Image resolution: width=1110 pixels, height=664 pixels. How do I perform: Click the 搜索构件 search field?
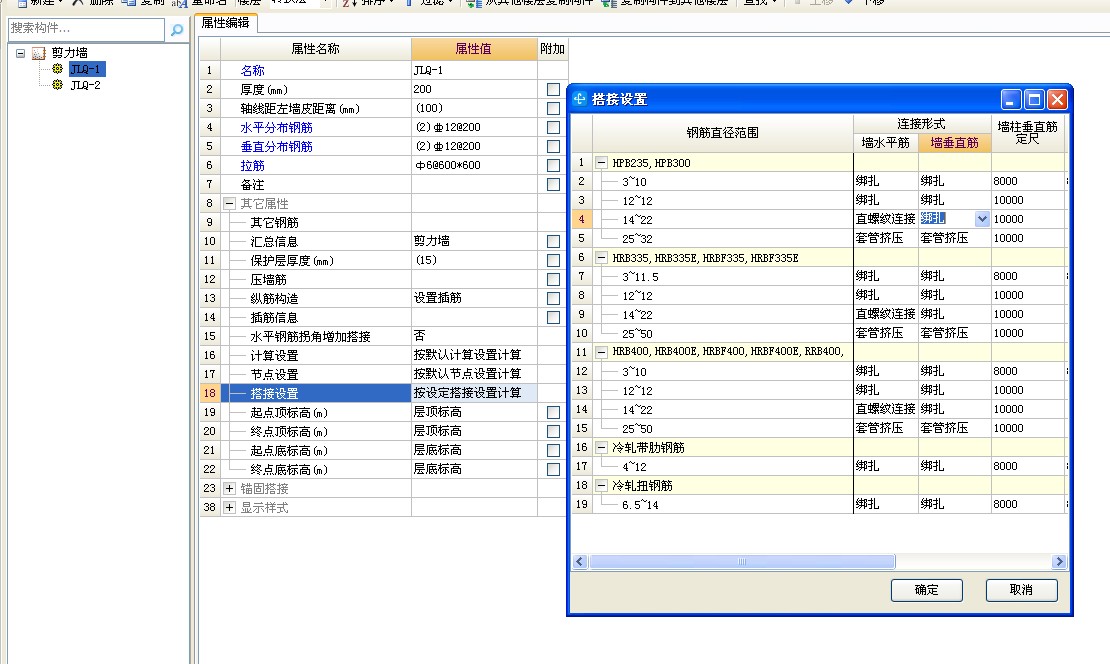tap(86, 29)
